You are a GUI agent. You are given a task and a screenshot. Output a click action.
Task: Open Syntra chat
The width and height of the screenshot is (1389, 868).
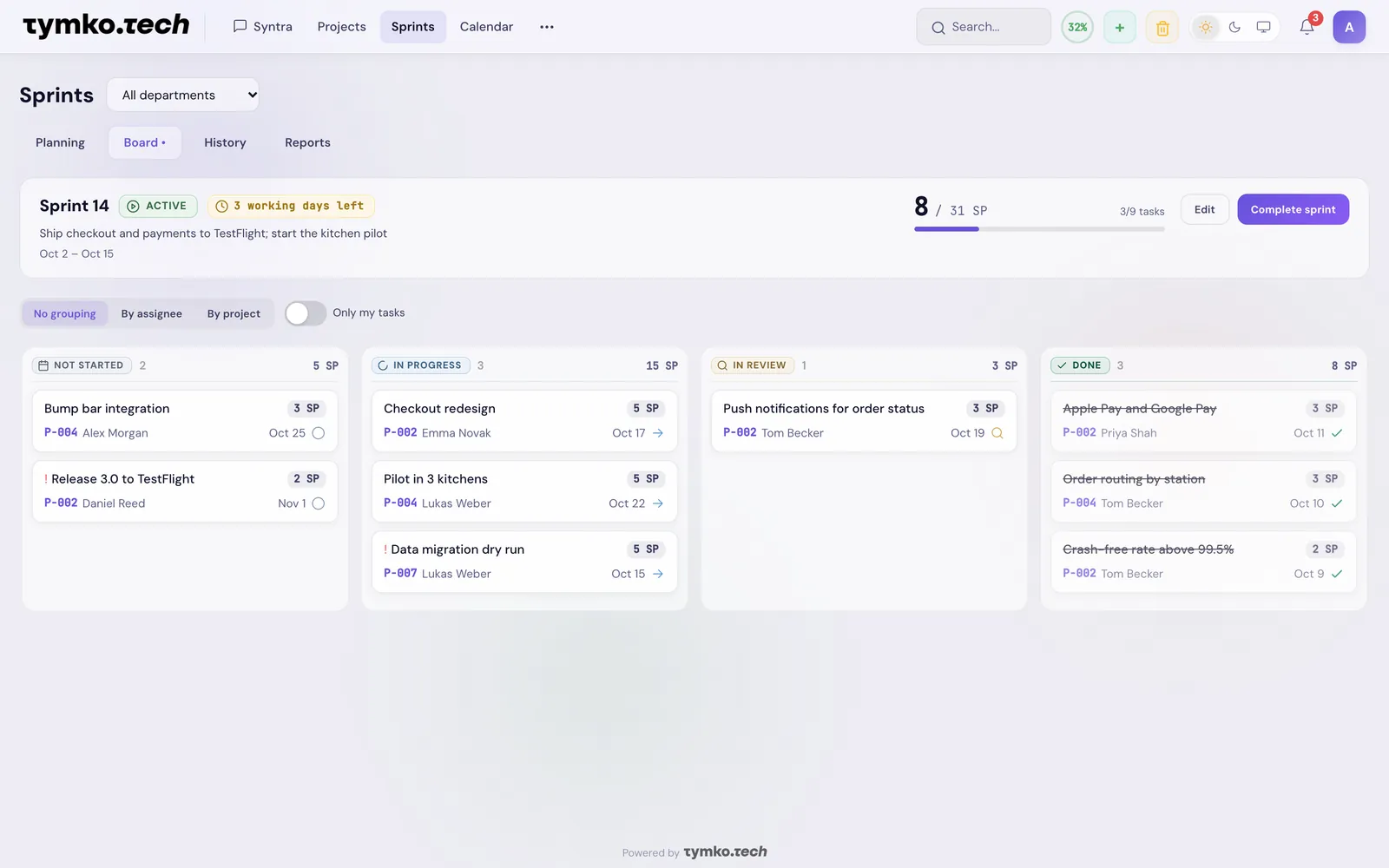coord(263,27)
